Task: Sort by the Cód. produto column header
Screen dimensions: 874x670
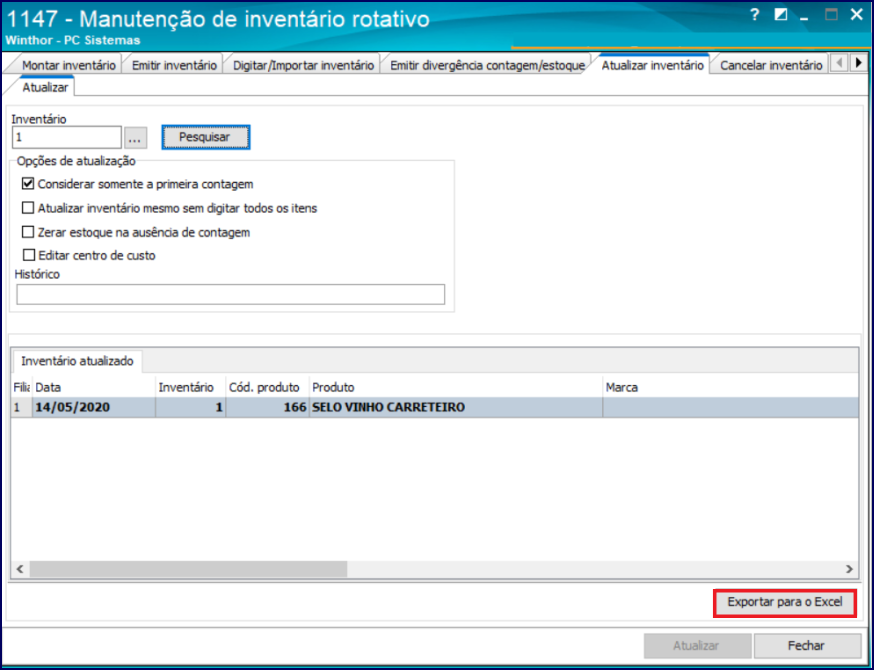Action: [268, 387]
